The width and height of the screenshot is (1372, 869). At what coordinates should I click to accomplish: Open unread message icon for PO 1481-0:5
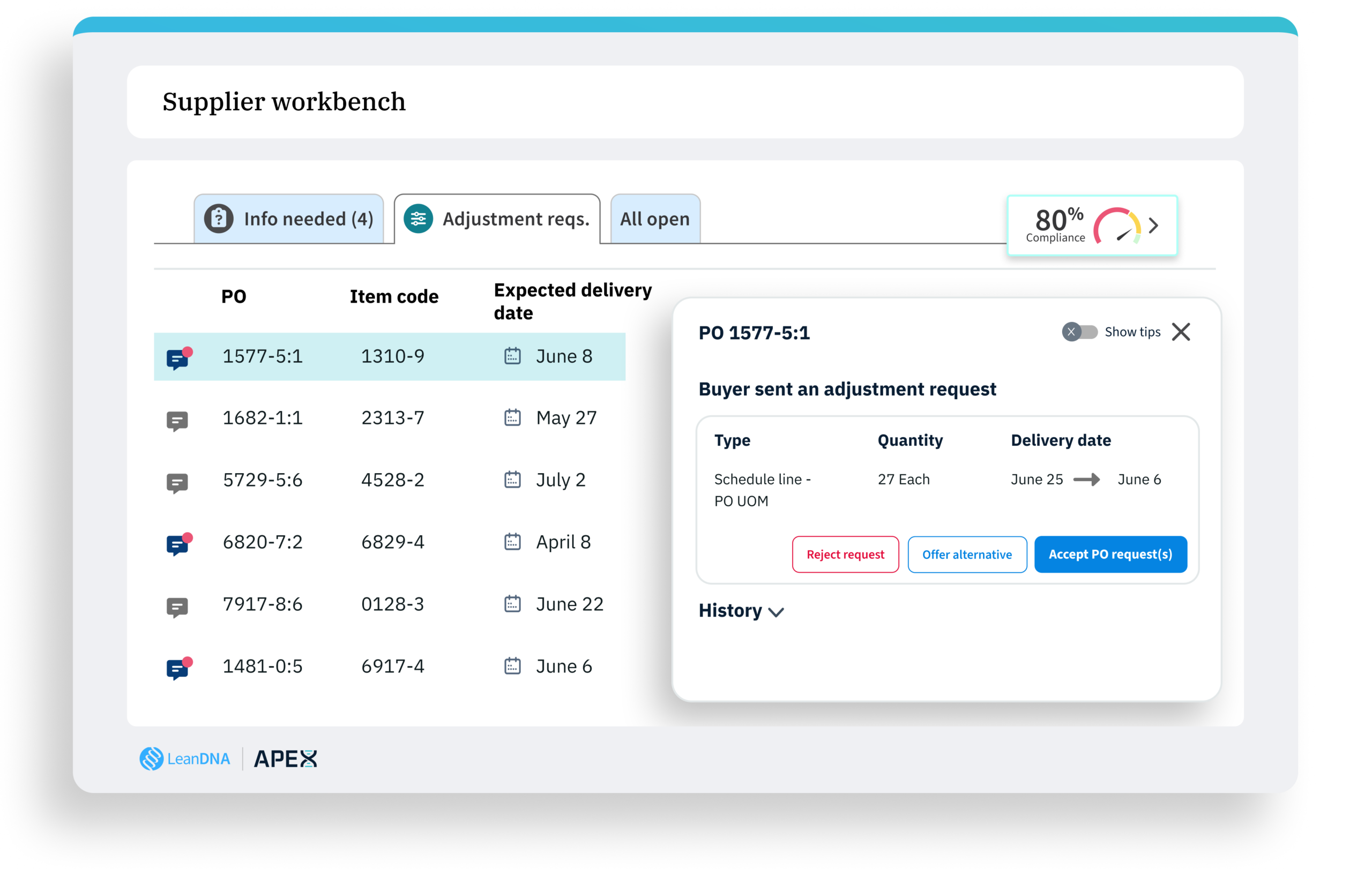pos(179,668)
